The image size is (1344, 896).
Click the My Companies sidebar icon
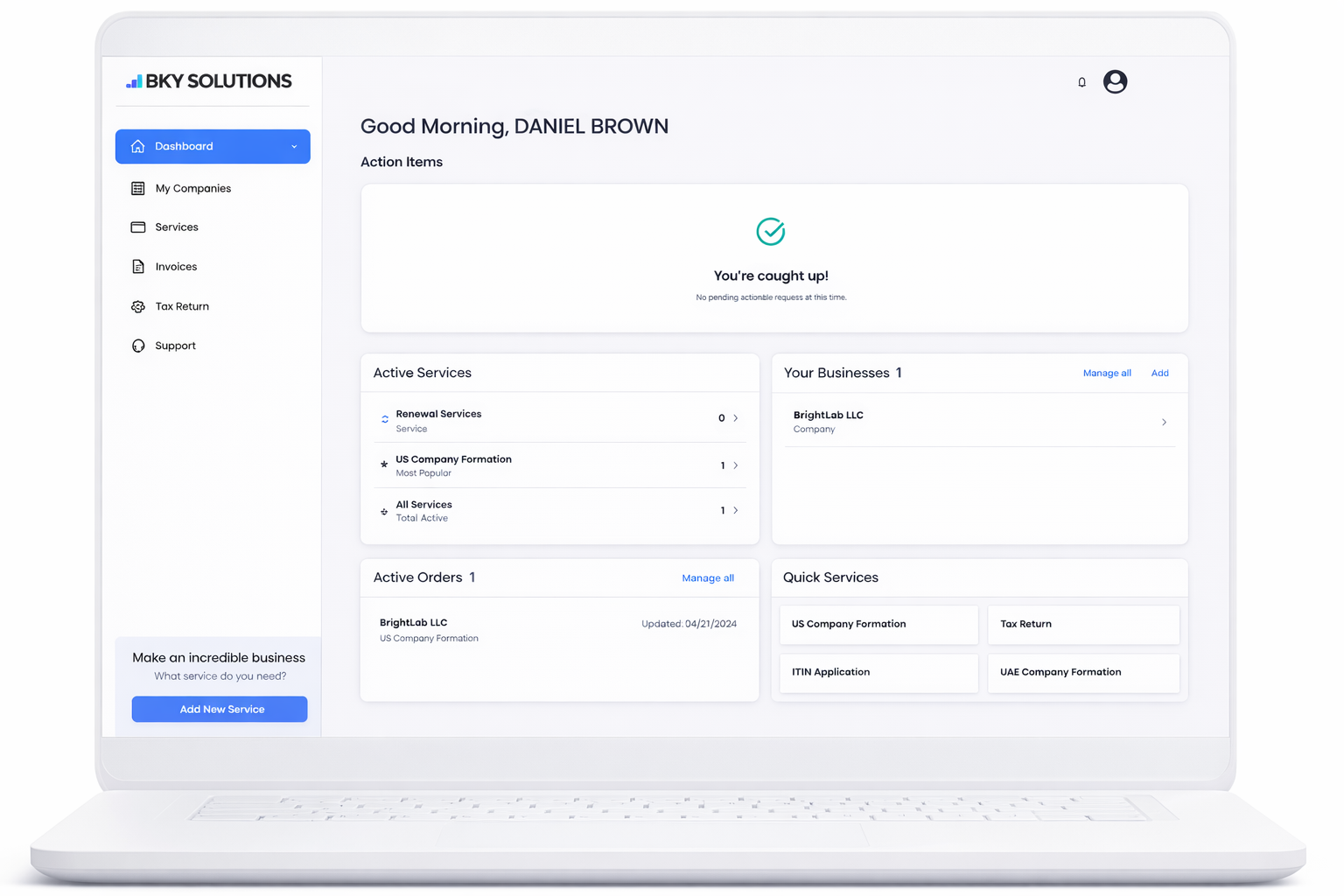138,188
